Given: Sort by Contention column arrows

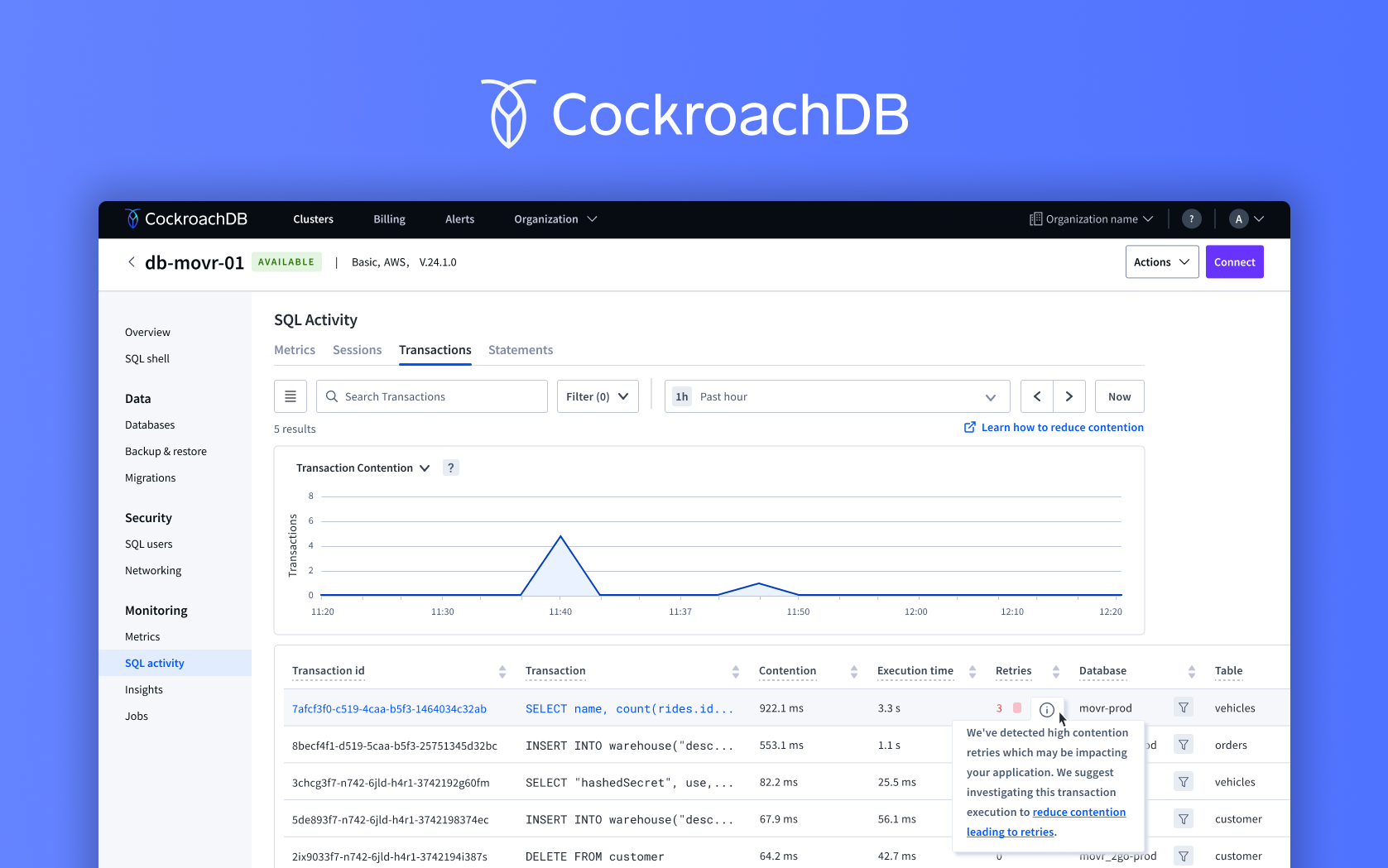Looking at the screenshot, I should [x=854, y=672].
